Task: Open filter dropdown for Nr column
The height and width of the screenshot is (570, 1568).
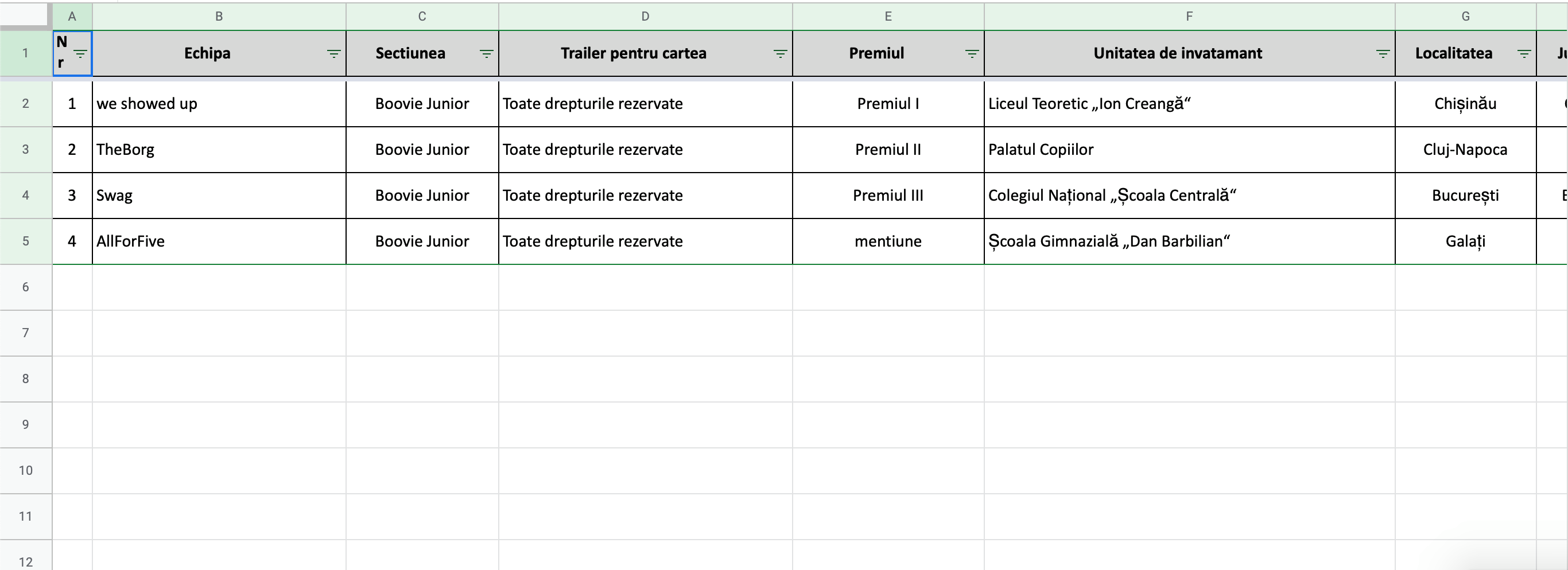Action: tap(80, 53)
